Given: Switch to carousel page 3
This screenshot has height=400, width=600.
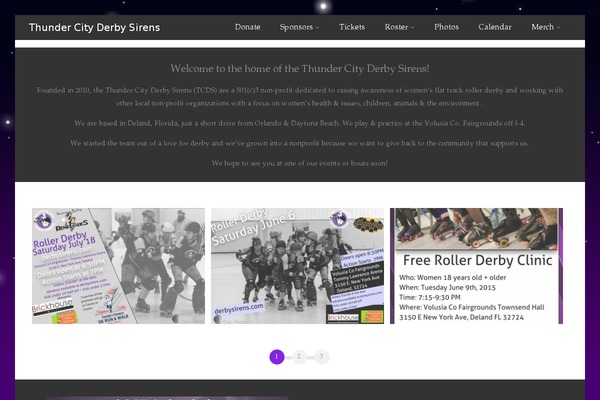Looking at the screenshot, I should 321,357.
